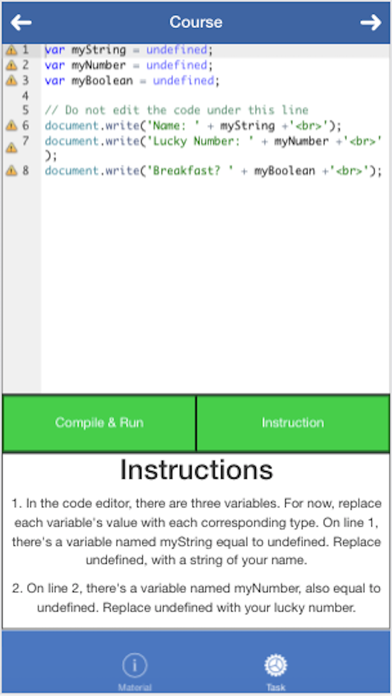Click warning icon on line 8
Image resolution: width=392 pixels, height=696 pixels.
[12, 171]
